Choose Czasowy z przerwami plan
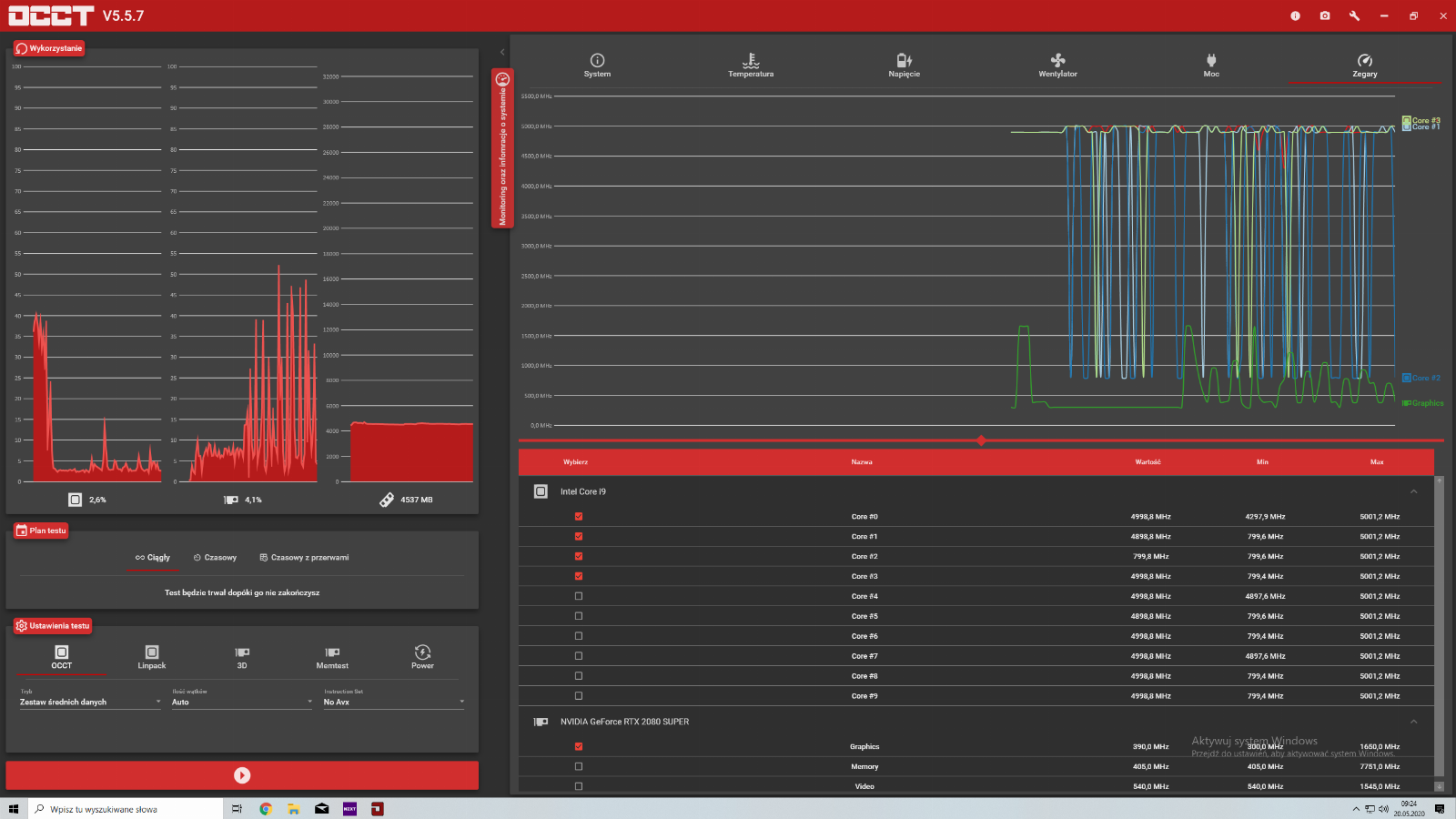 click(304, 557)
